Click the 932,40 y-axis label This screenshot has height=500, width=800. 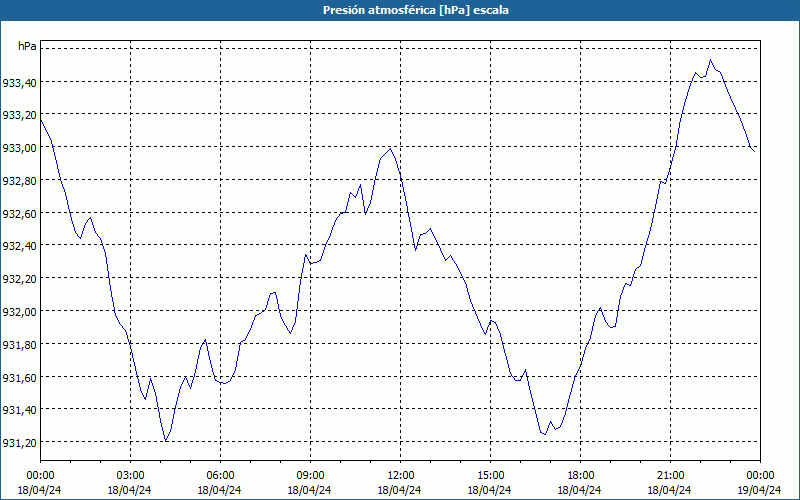point(19,246)
